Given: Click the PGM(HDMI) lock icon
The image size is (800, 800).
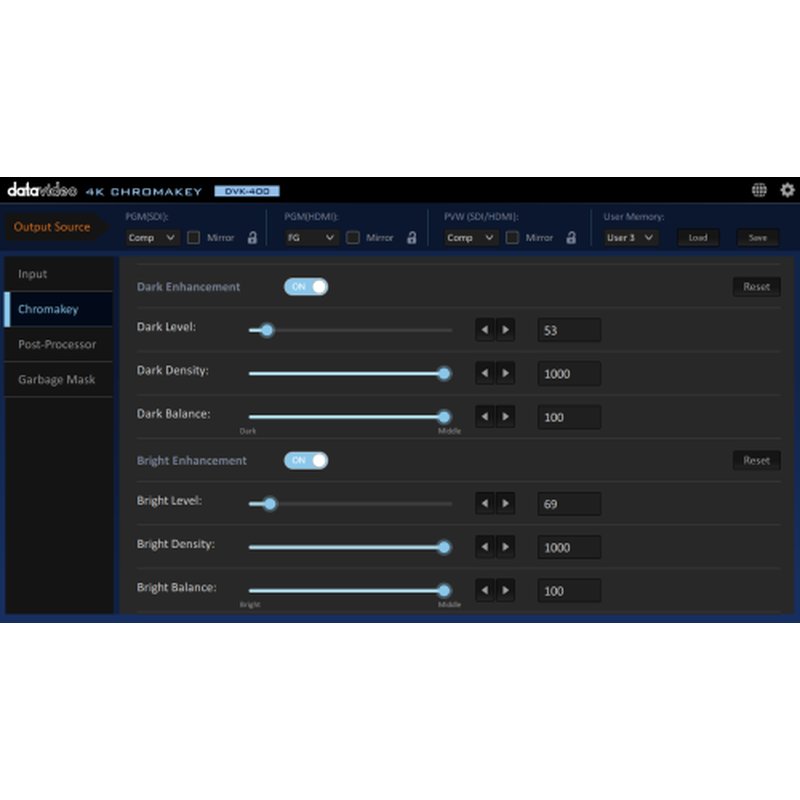Looking at the screenshot, I should tap(411, 238).
